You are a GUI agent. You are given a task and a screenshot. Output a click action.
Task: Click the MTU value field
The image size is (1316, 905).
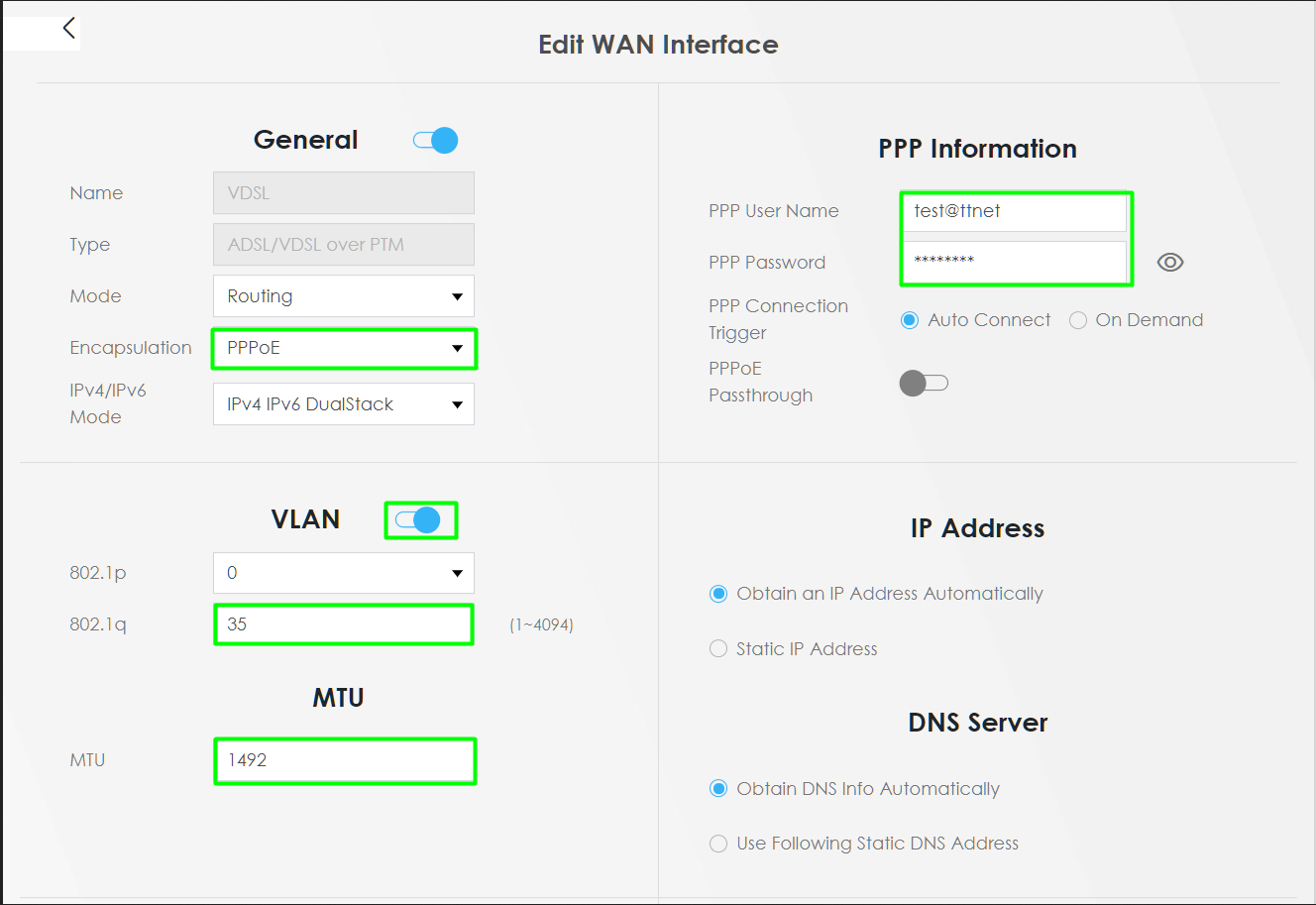[345, 760]
